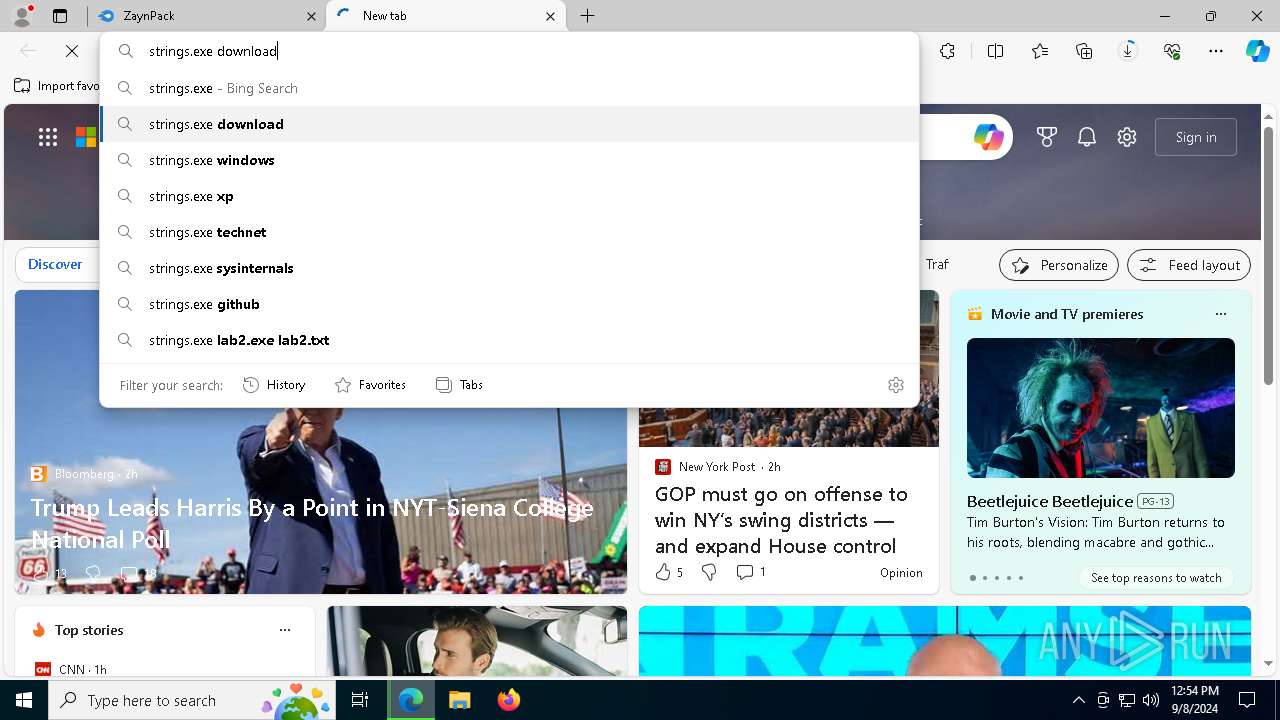
Task: Open the Trump Leads Harris headline
Action: coord(312,523)
